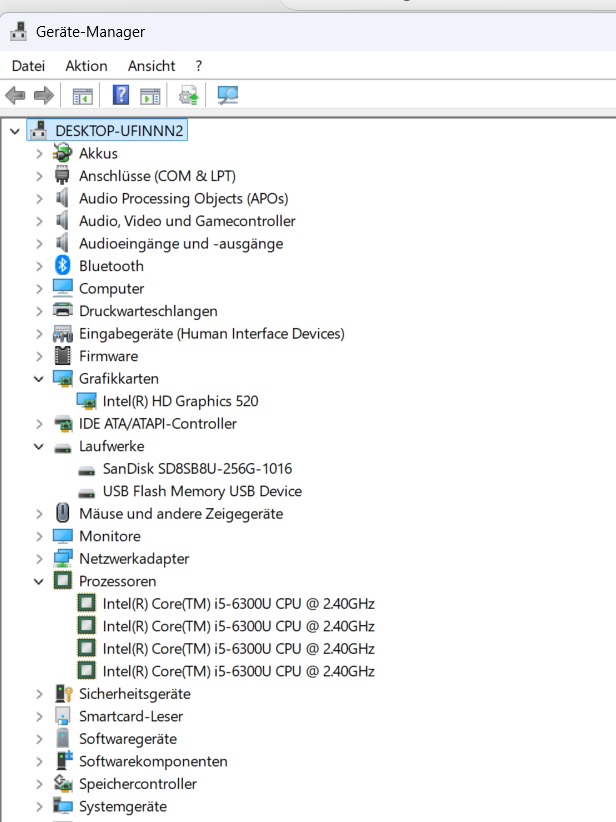This screenshot has height=822, width=616.
Task: Expand the Bluetooth category
Action: 39,266
